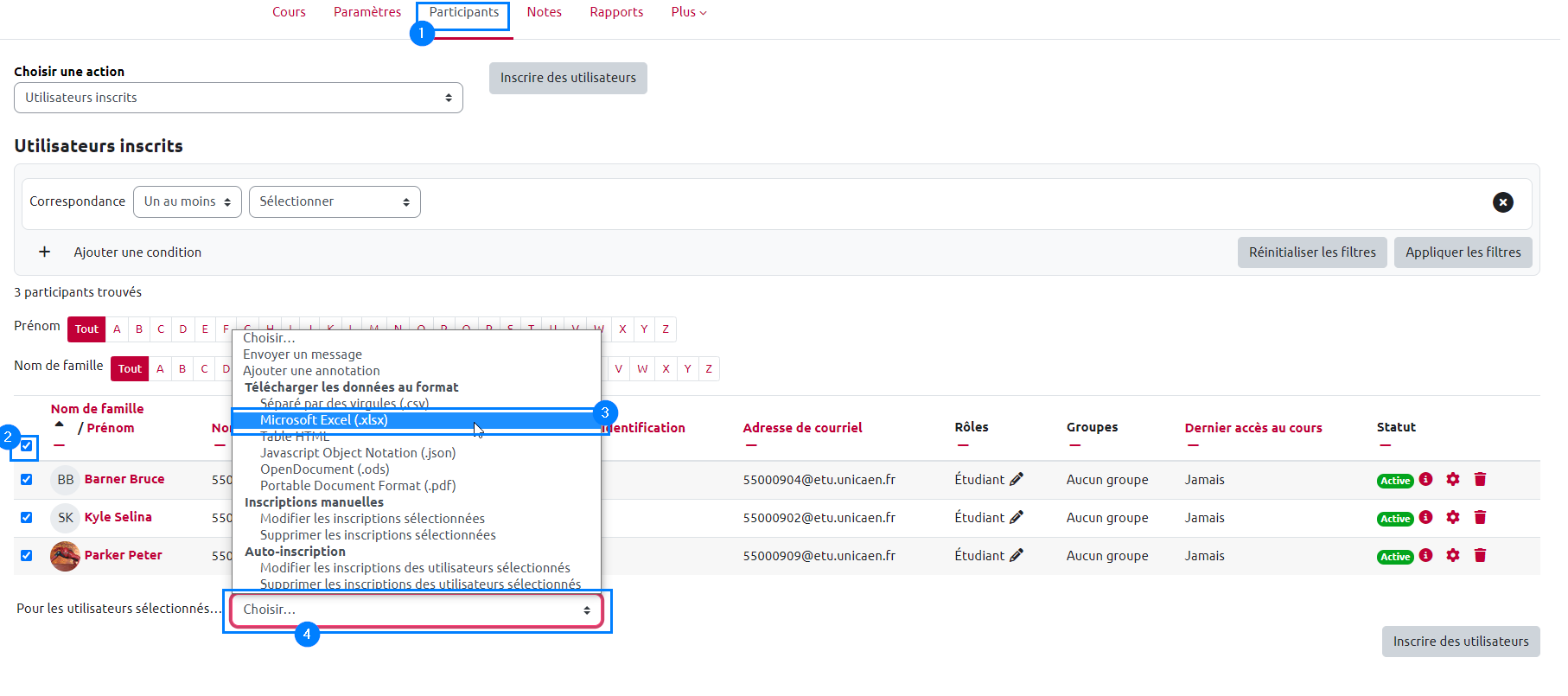The height and width of the screenshot is (696, 1568).
Task: Open Parker Peter's profile picture
Action: 65,555
